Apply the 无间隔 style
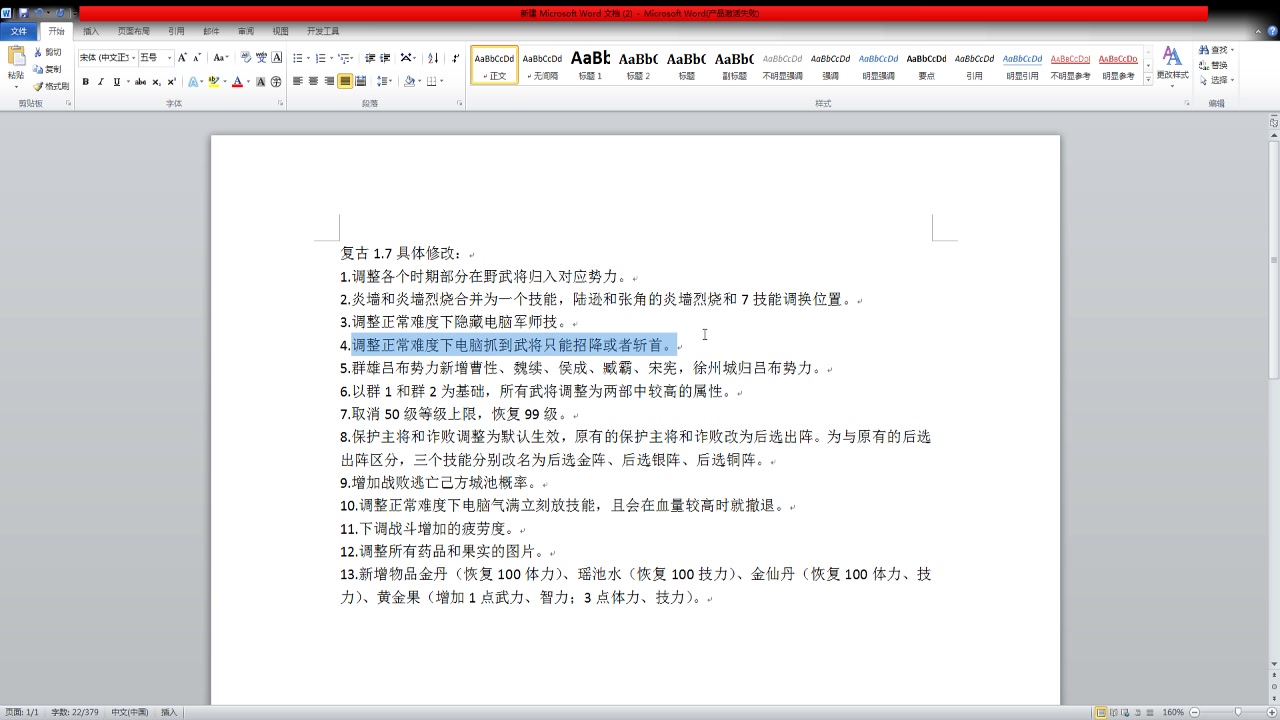This screenshot has height=720, width=1280. click(x=542, y=65)
